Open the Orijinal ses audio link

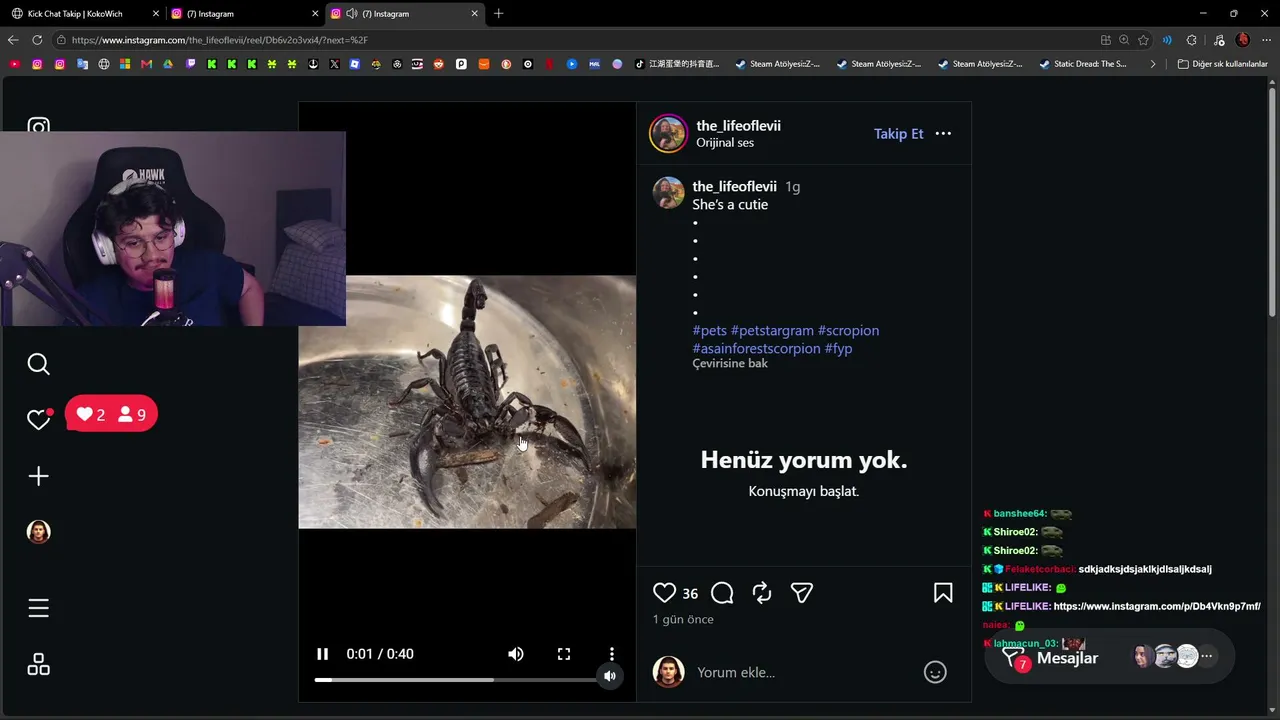(725, 143)
